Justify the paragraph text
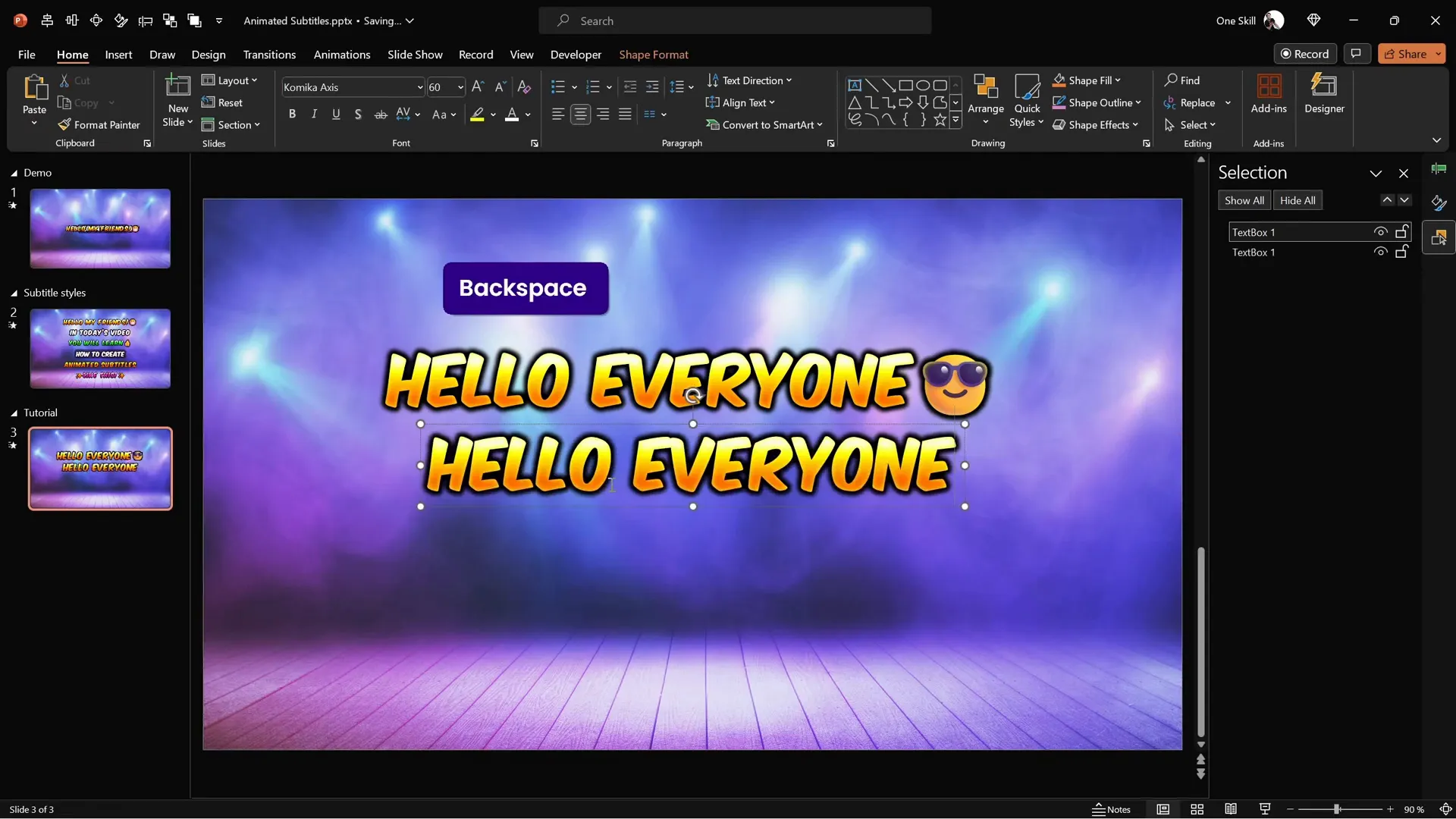The width and height of the screenshot is (1456, 819). [625, 115]
